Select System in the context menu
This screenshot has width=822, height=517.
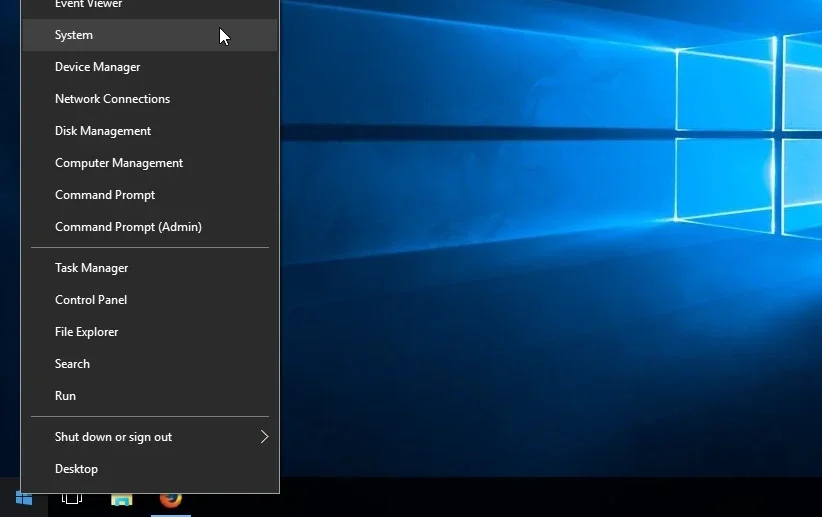pos(74,35)
